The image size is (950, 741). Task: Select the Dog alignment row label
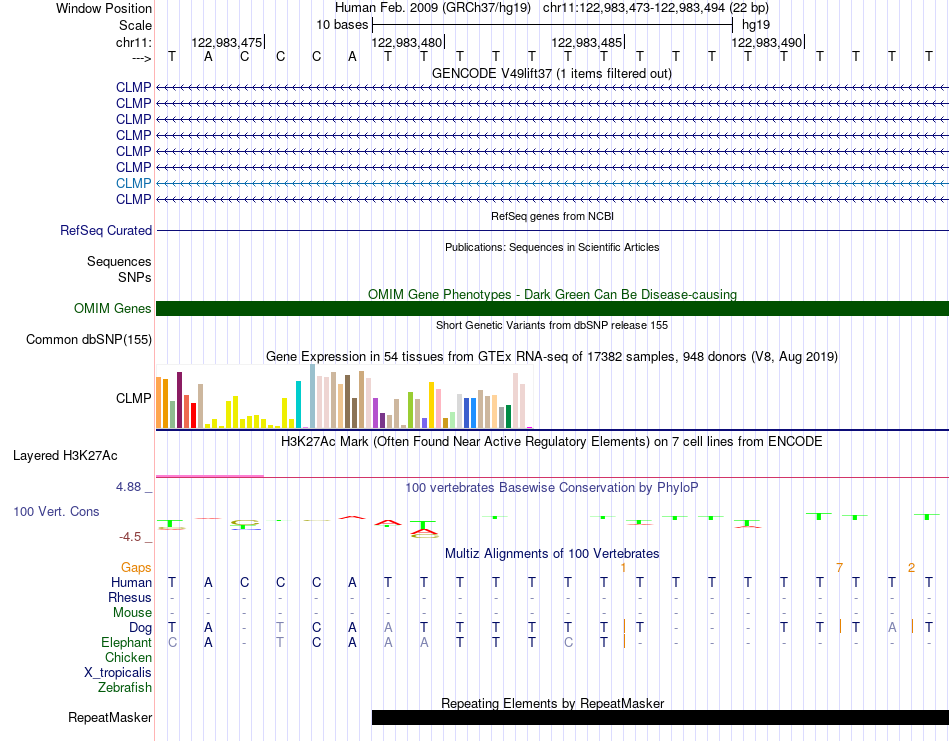[140, 628]
